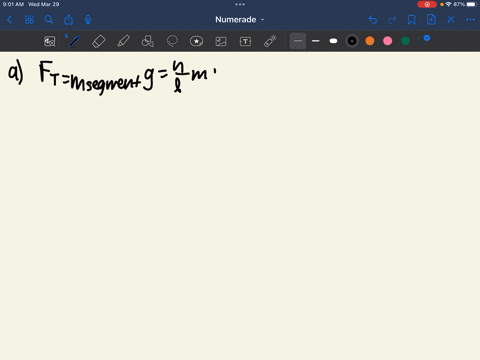The image size is (480, 360).
Task: Tap the three-dot multitasking control at top
Action: [x=240, y=4]
